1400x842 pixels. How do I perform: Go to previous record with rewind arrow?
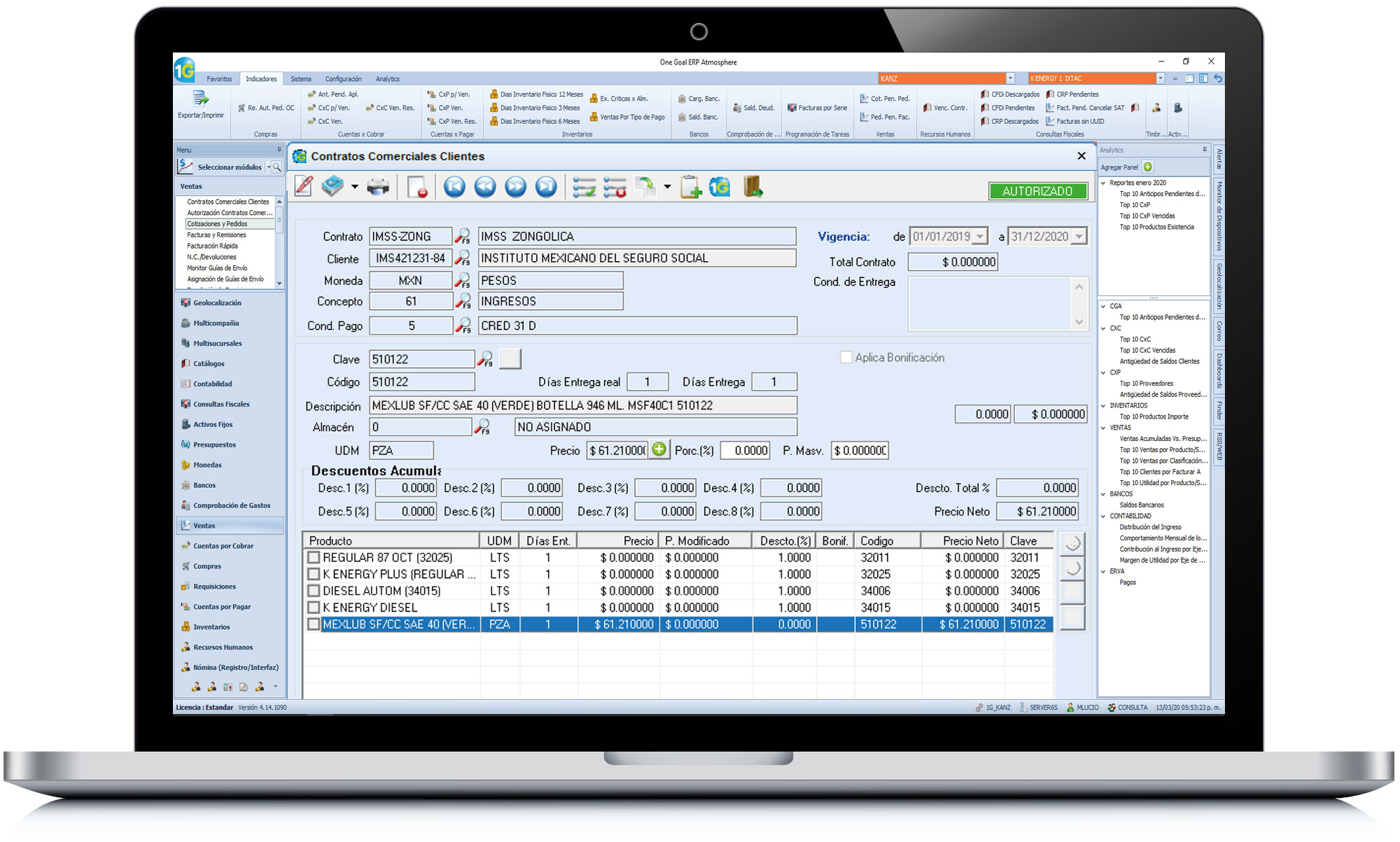click(485, 187)
